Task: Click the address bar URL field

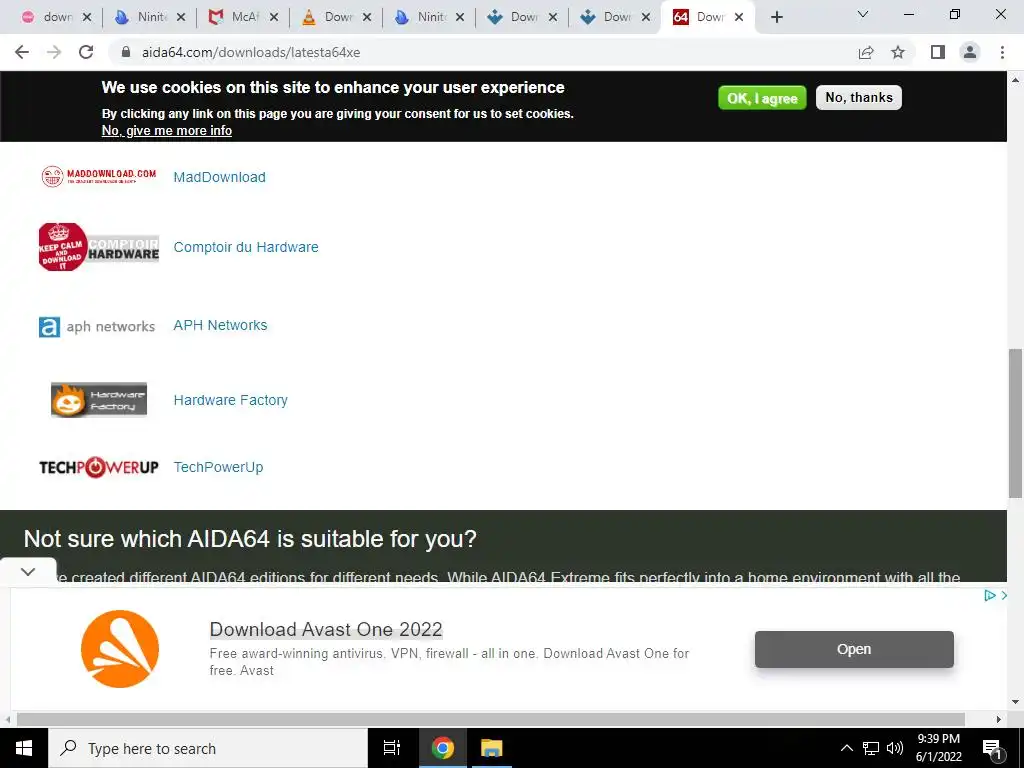Action: (x=483, y=52)
